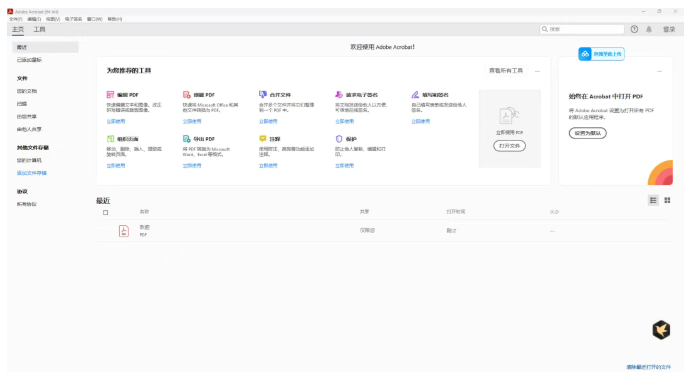Click 立即使用 link under Edit PDF
The width and height of the screenshot is (689, 380).
[x=116, y=121]
